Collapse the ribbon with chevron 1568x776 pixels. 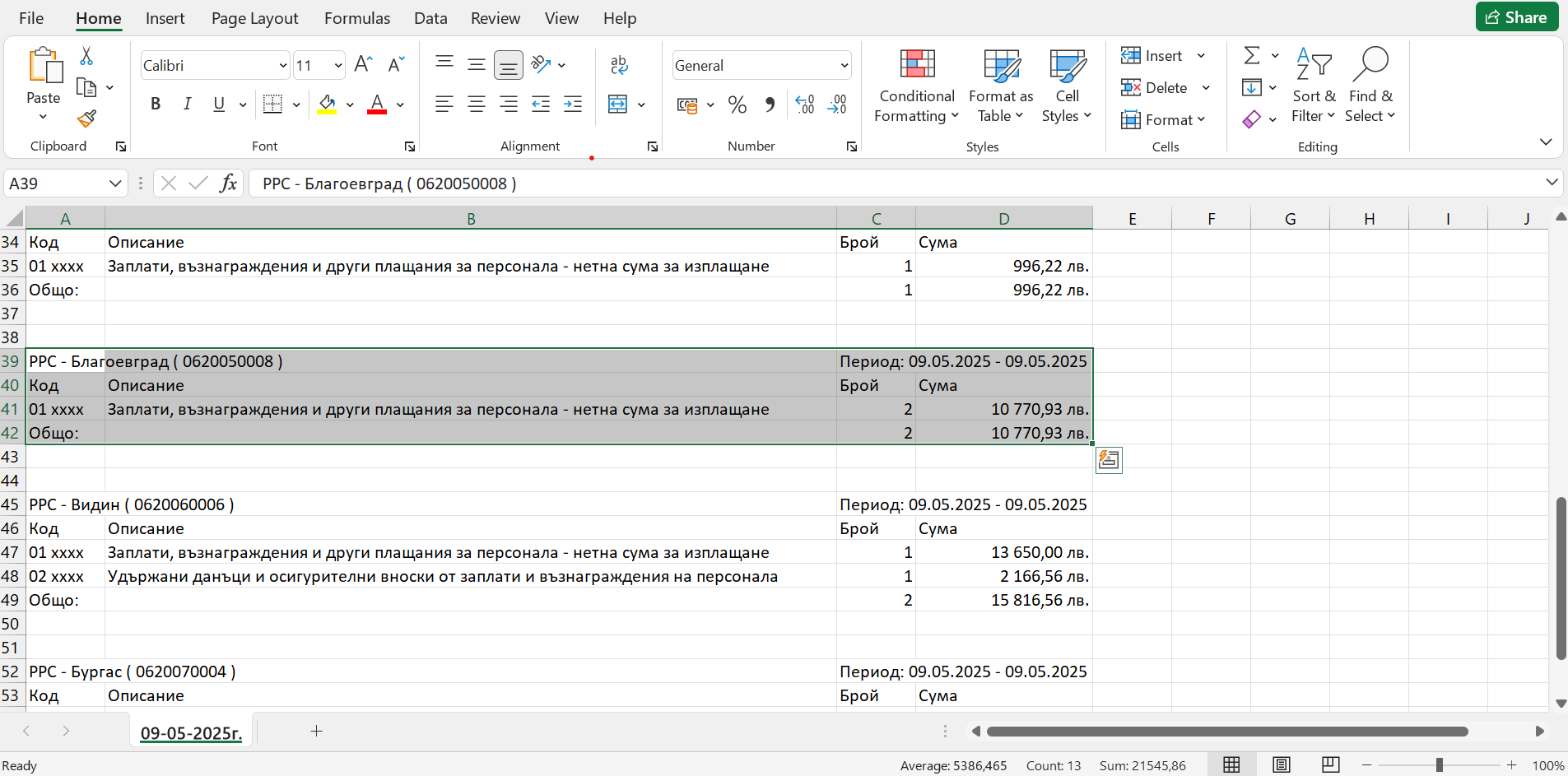tap(1546, 142)
